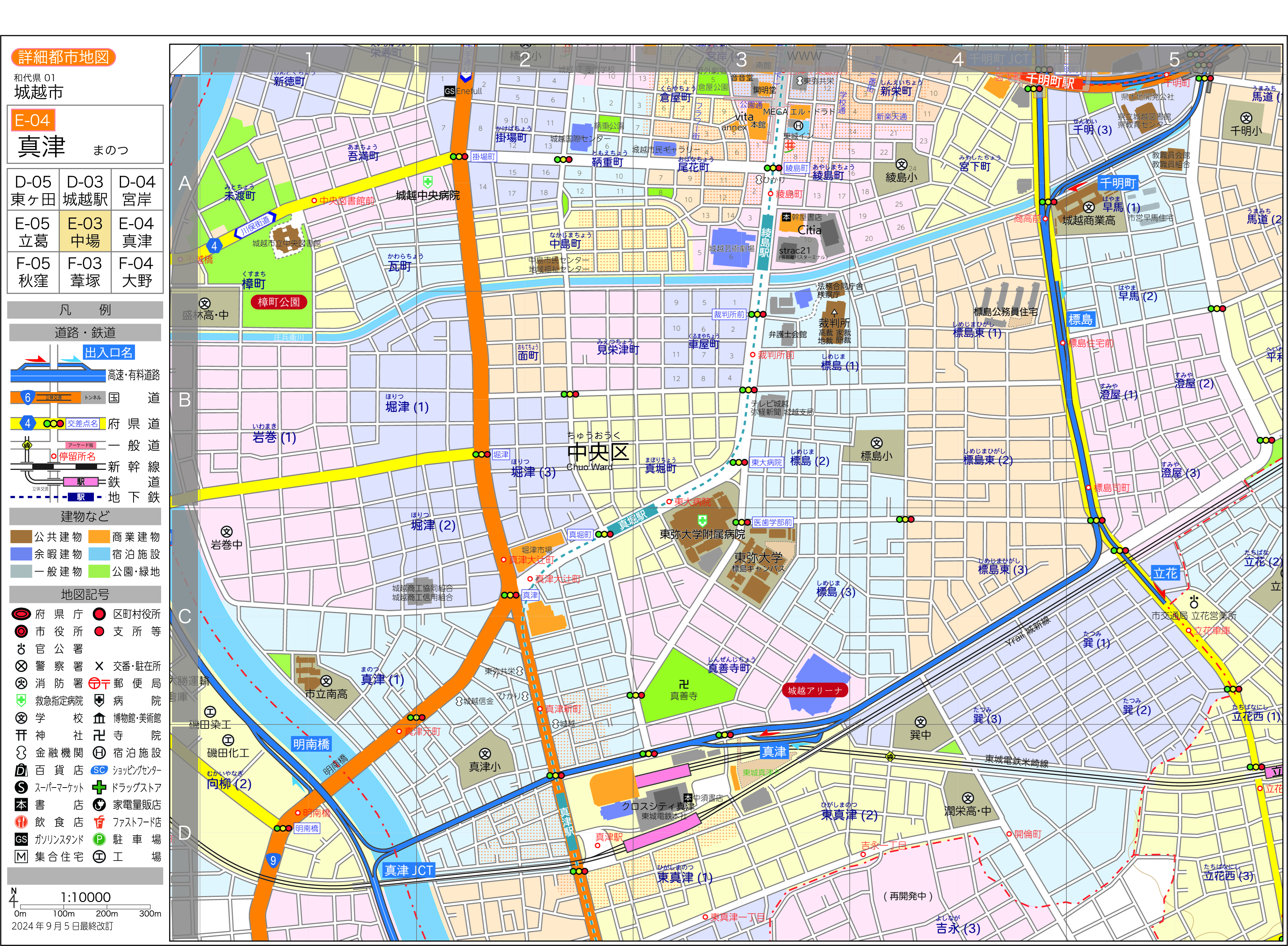Click the school symbol at 綾島小
The height and width of the screenshot is (946, 1288).
point(901,165)
